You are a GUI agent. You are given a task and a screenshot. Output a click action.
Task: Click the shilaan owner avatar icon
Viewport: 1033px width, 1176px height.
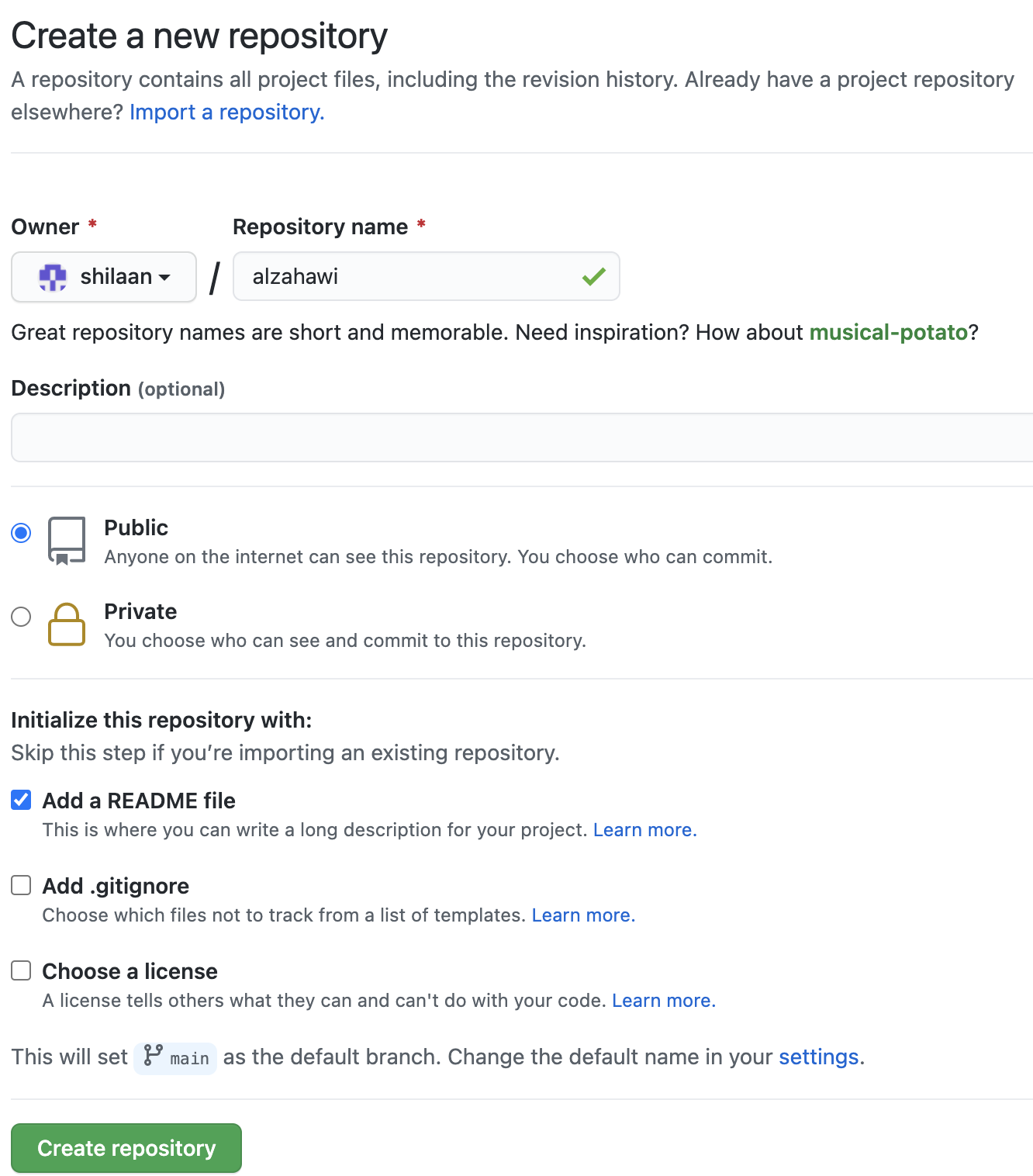pyautogui.click(x=53, y=277)
